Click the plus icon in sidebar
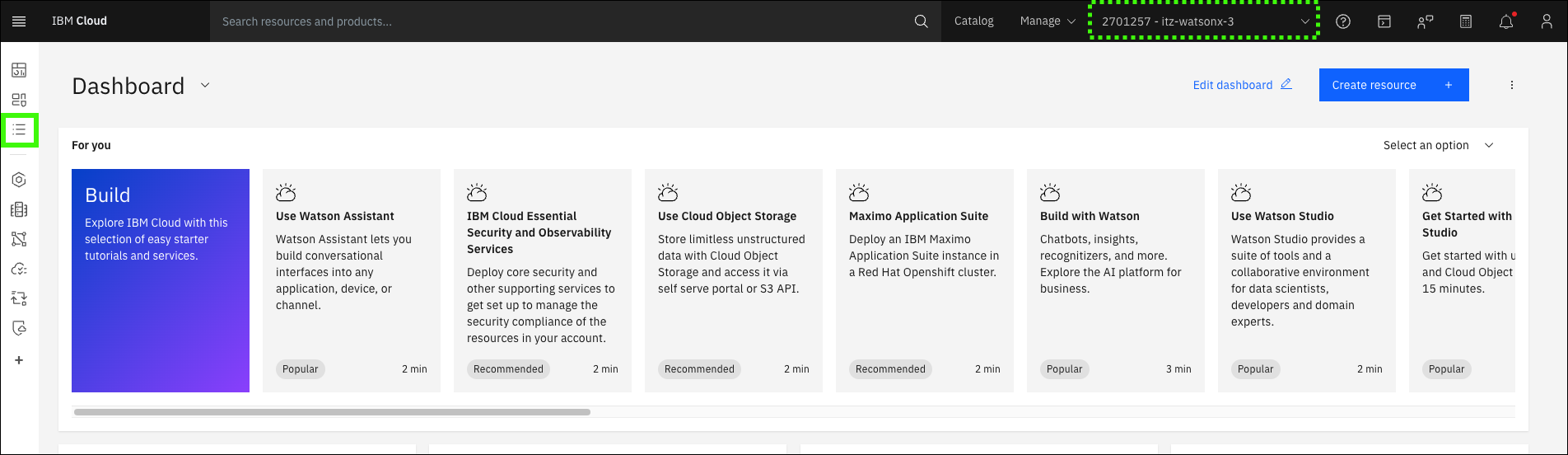This screenshot has height=455, width=1568. [19, 360]
